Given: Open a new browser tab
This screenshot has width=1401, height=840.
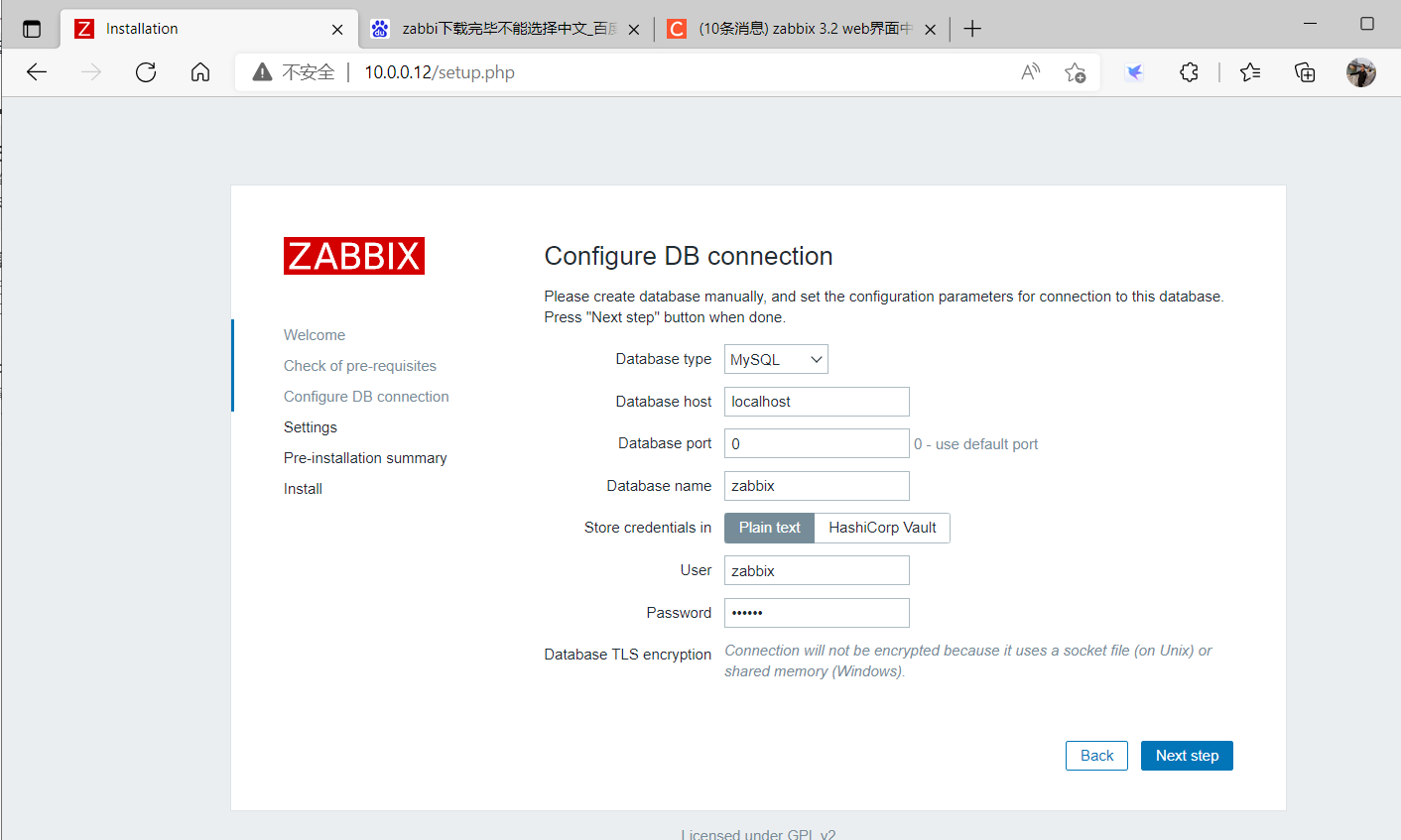Looking at the screenshot, I should pos(972,28).
